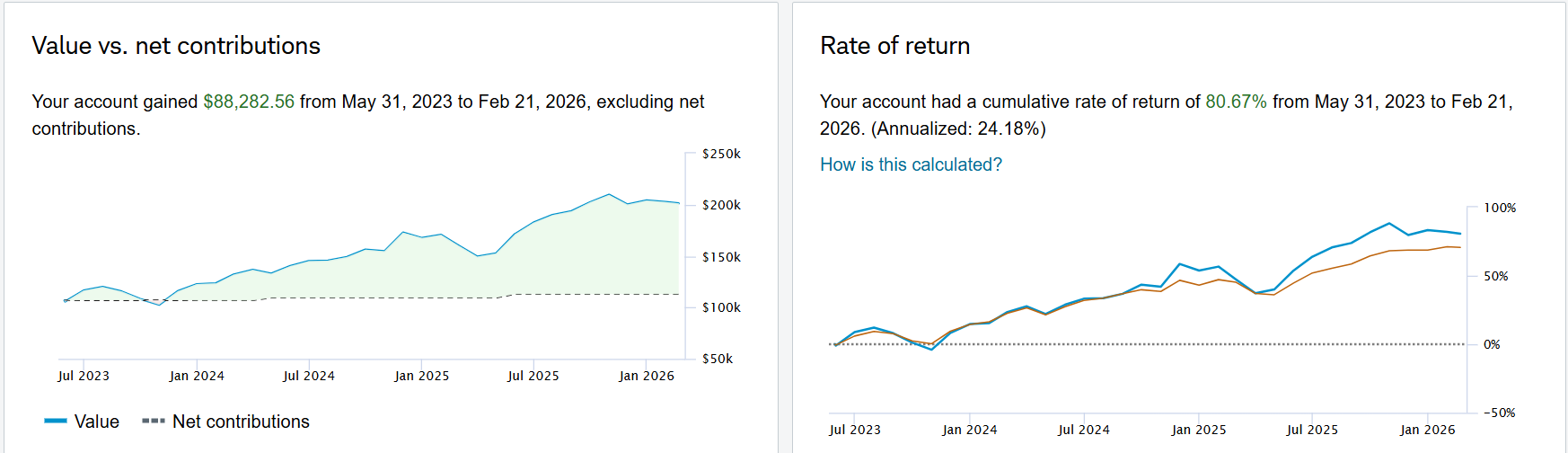Click the 0% label on return chart

(1492, 344)
